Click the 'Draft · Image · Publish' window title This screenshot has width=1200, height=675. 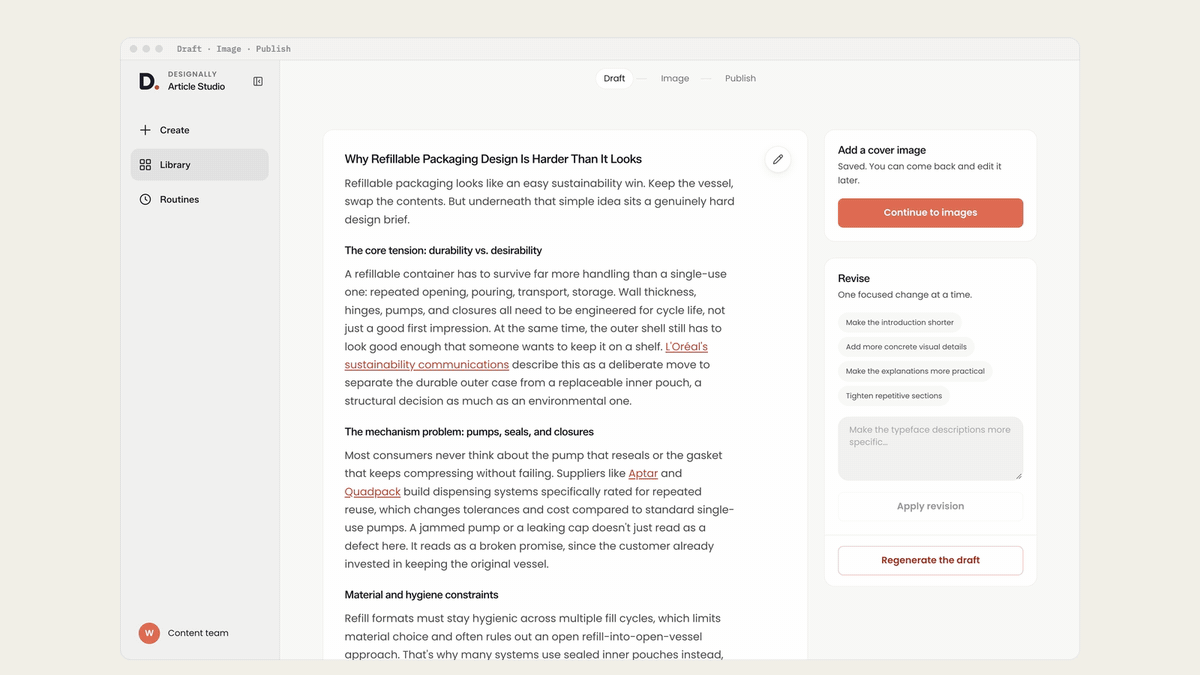(234, 49)
